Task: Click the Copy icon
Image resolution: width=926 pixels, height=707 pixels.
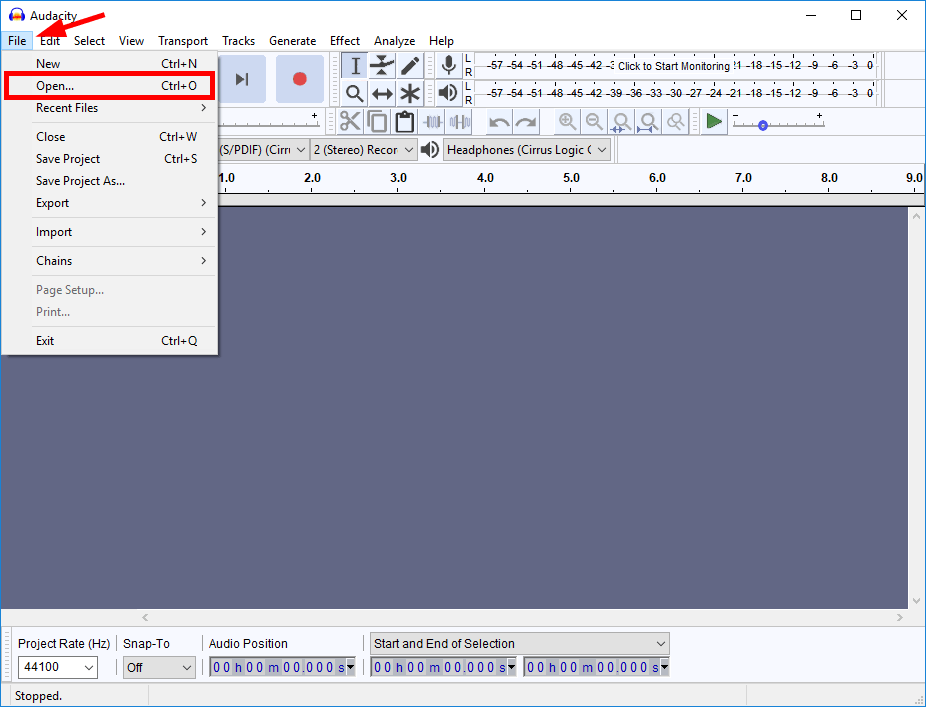Action: (377, 122)
